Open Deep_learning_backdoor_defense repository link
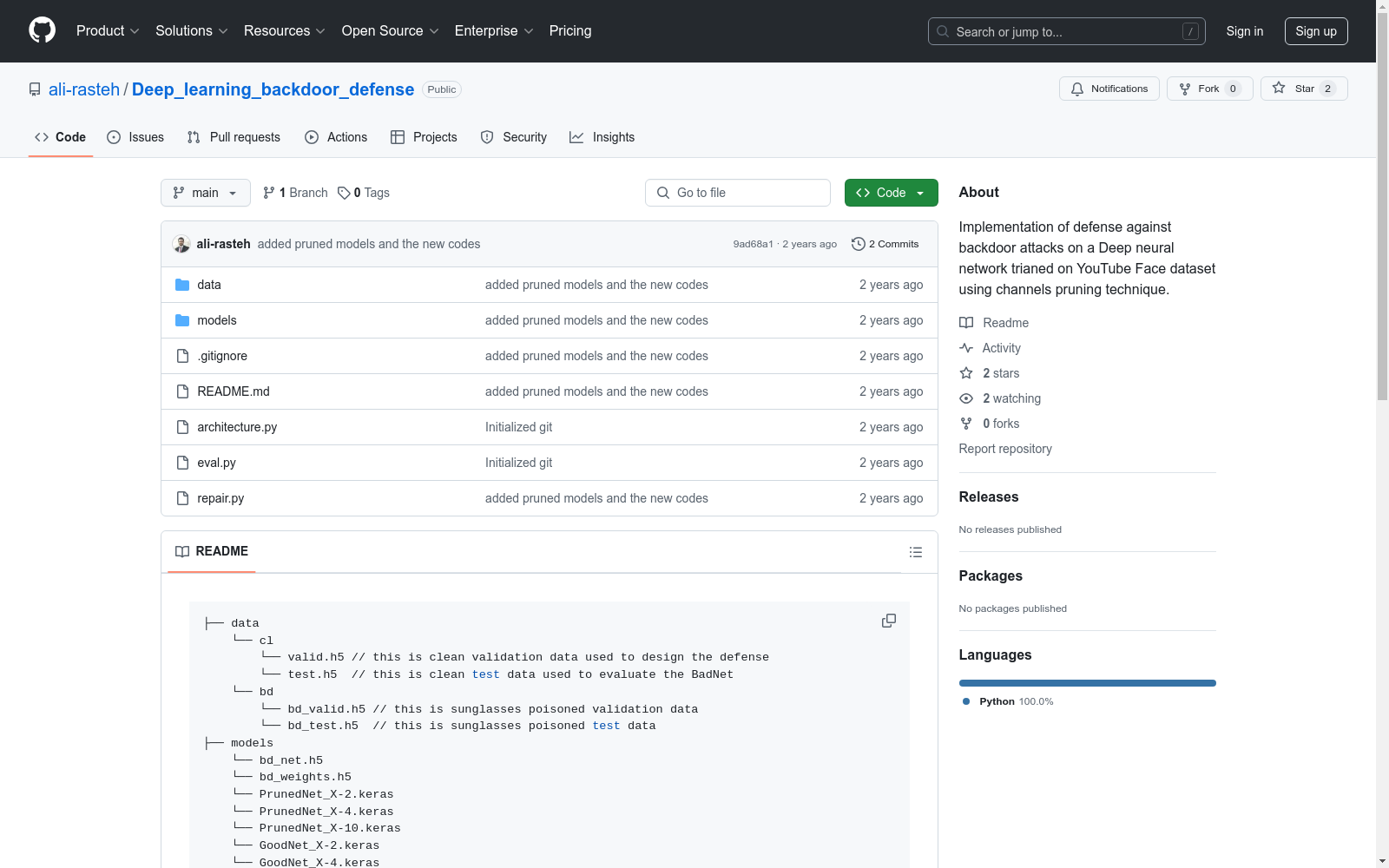The width and height of the screenshot is (1389, 868). coord(273,89)
